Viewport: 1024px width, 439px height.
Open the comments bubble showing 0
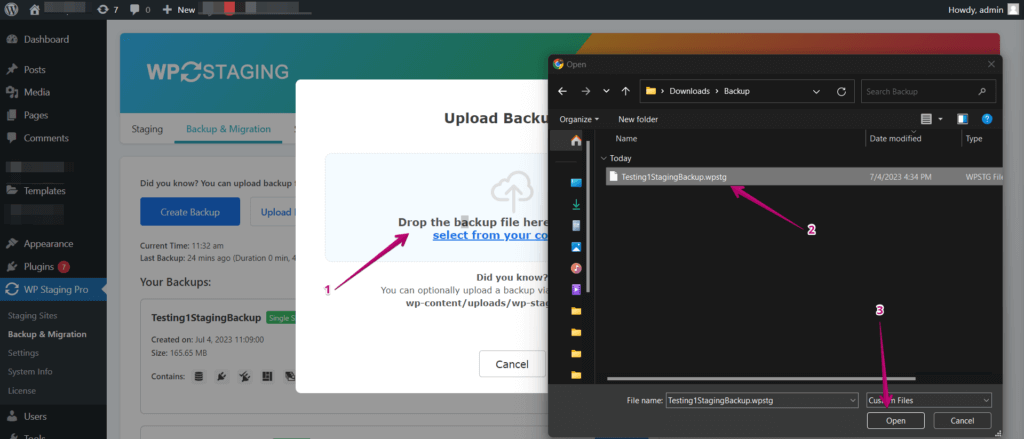140,10
